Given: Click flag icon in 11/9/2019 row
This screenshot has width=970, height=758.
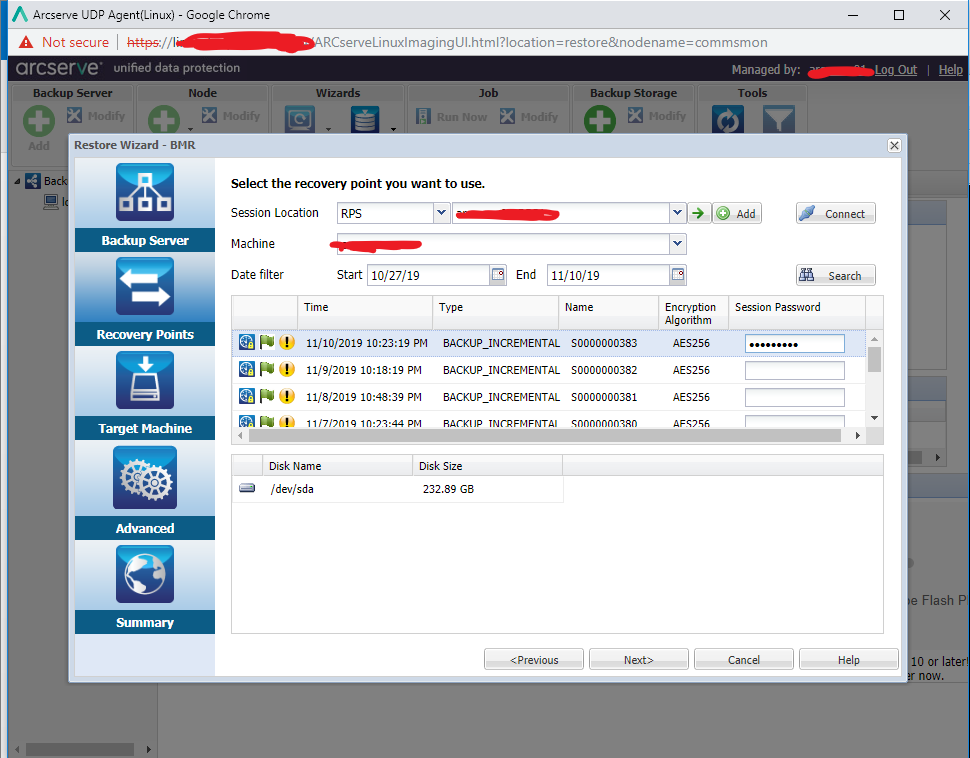Looking at the screenshot, I should click(x=267, y=369).
